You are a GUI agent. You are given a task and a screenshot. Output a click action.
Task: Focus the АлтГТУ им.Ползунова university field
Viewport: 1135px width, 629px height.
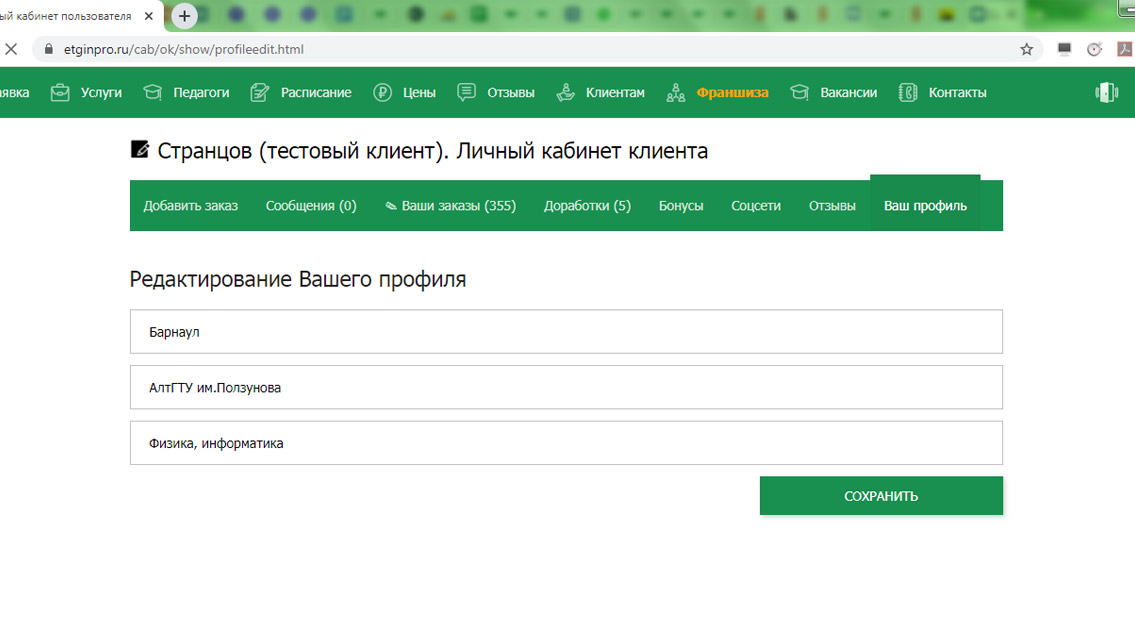coord(566,388)
